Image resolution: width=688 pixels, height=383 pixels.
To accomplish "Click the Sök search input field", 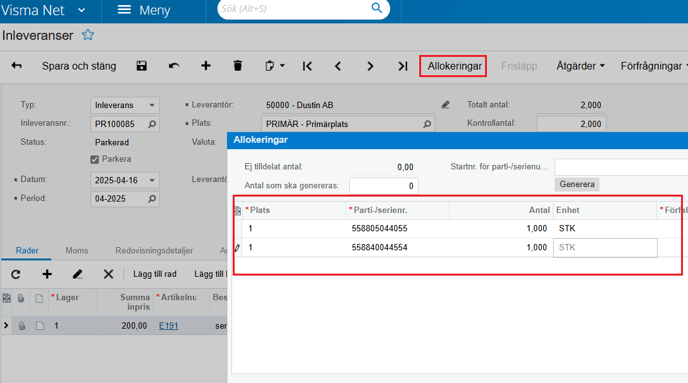I will tap(294, 9).
